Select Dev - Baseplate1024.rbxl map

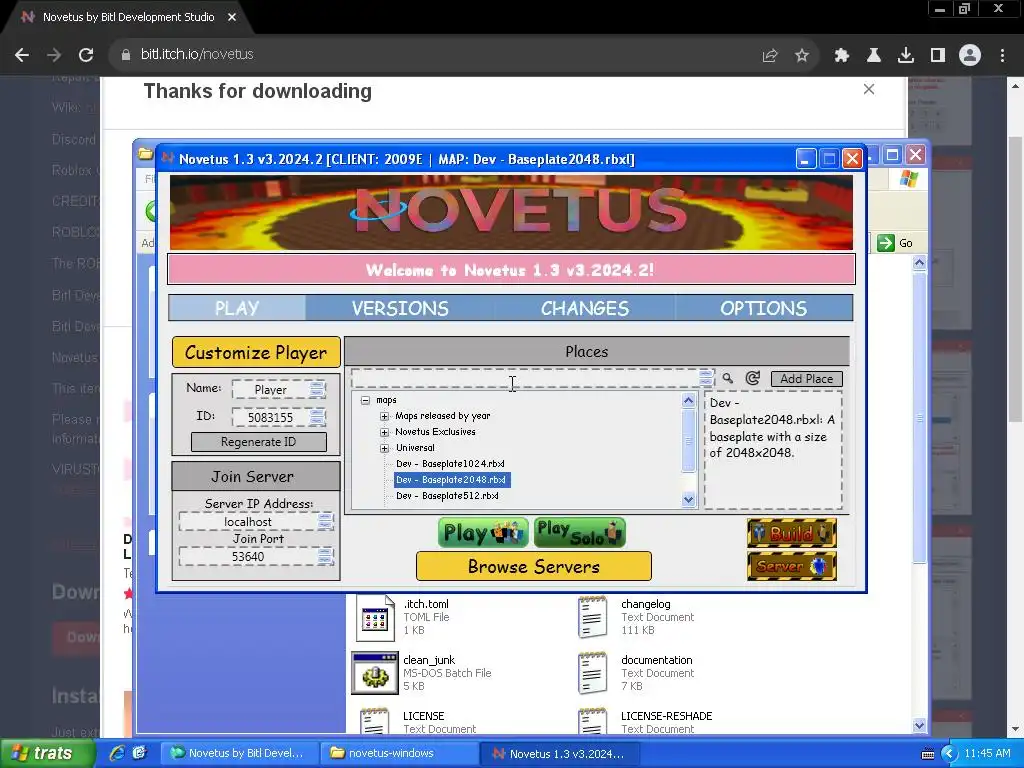tap(450, 464)
